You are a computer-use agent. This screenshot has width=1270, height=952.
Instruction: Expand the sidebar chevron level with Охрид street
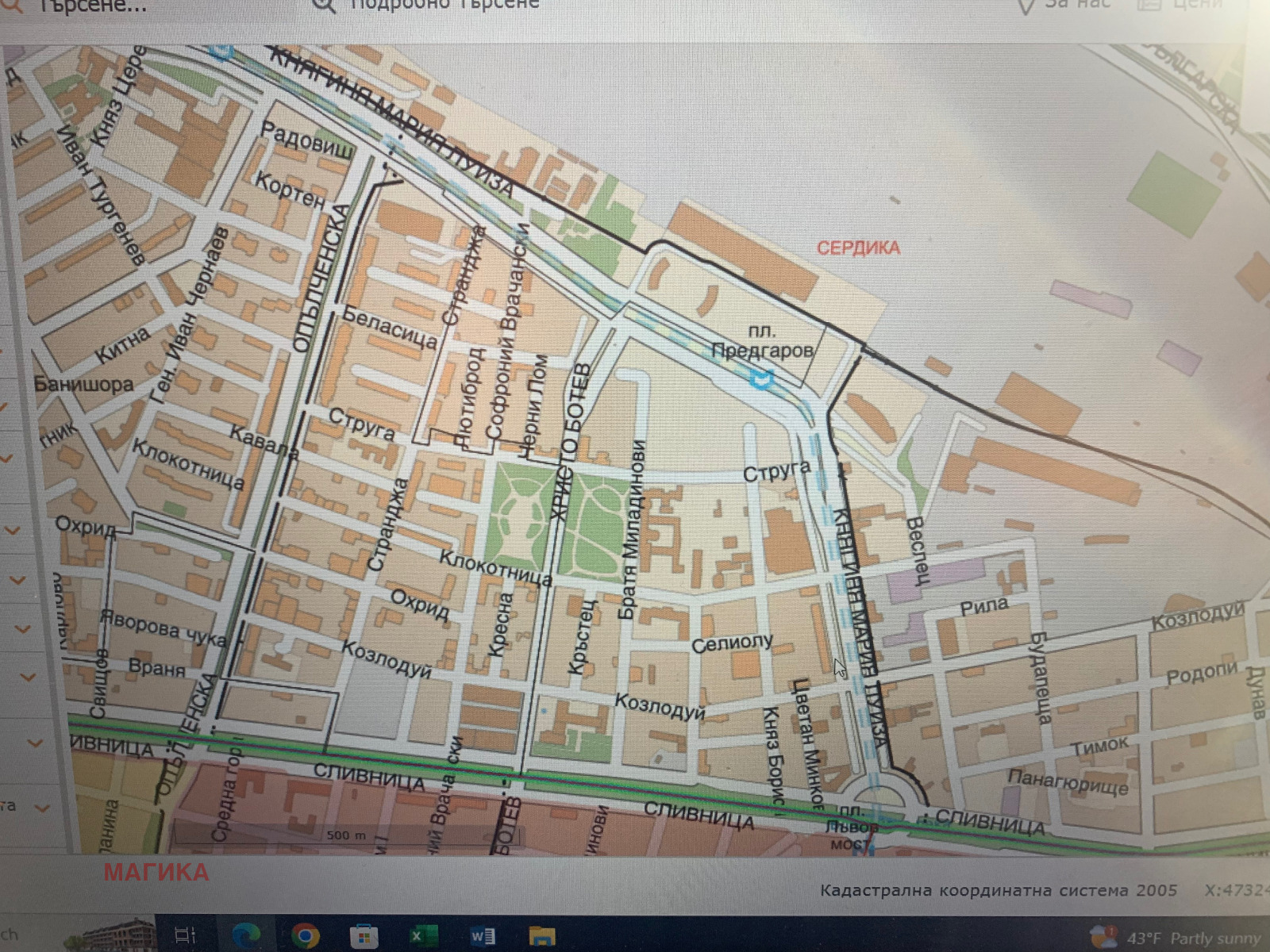point(13,530)
